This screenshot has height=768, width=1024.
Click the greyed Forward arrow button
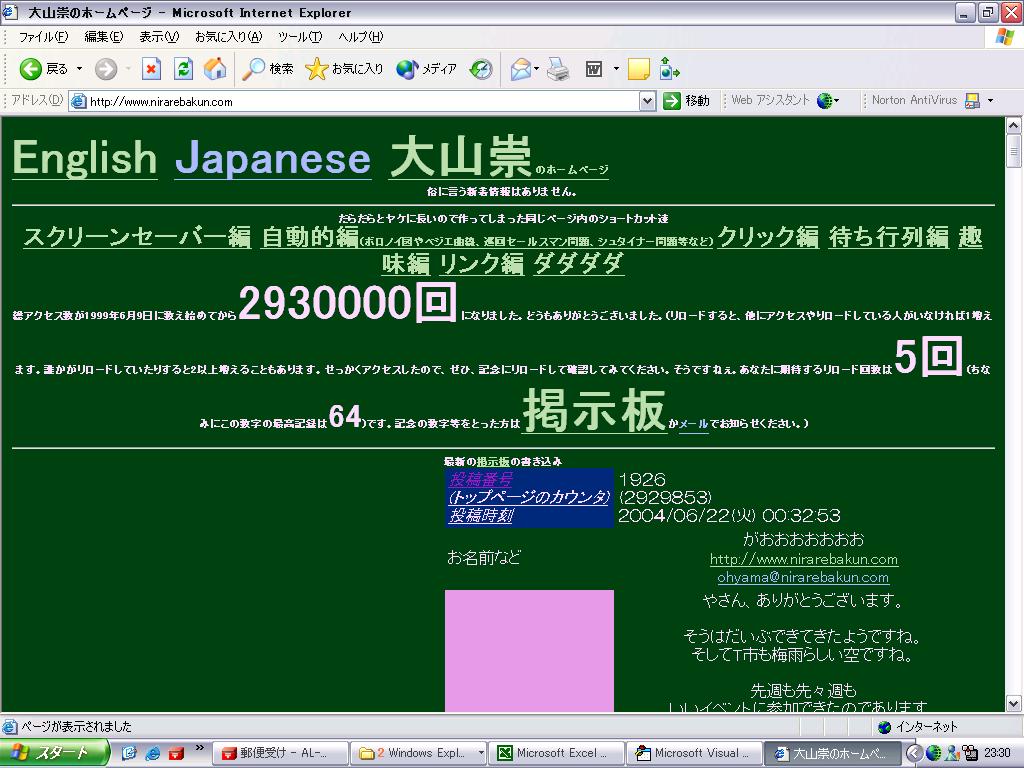pyautogui.click(x=106, y=69)
